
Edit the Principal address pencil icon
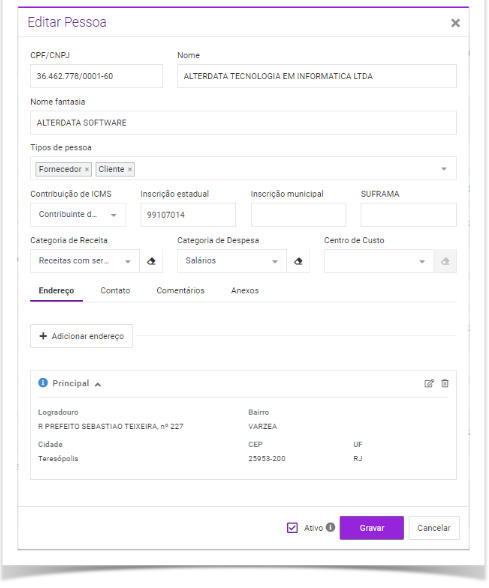pyautogui.click(x=429, y=383)
